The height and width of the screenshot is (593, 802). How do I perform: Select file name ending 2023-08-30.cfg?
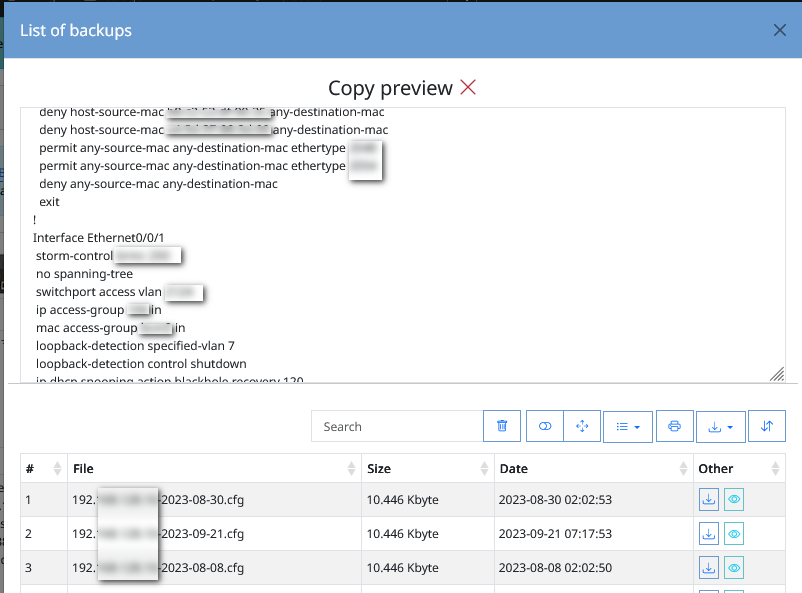pyautogui.click(x=158, y=499)
